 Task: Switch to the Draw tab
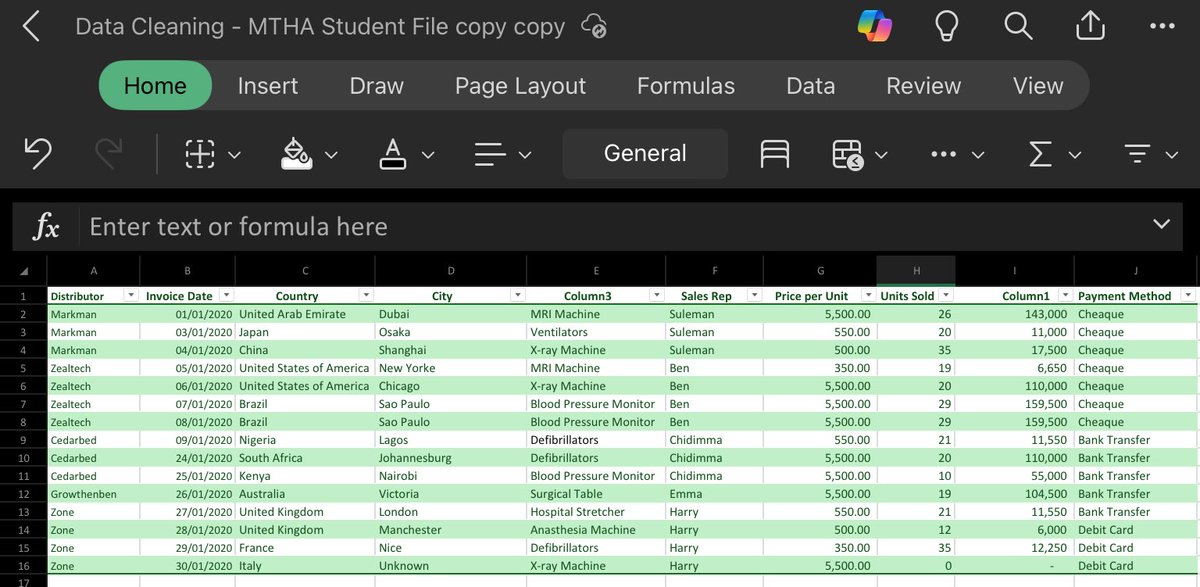click(x=377, y=86)
